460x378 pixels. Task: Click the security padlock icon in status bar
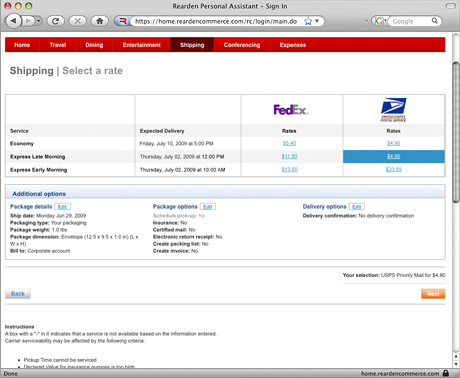(446, 373)
